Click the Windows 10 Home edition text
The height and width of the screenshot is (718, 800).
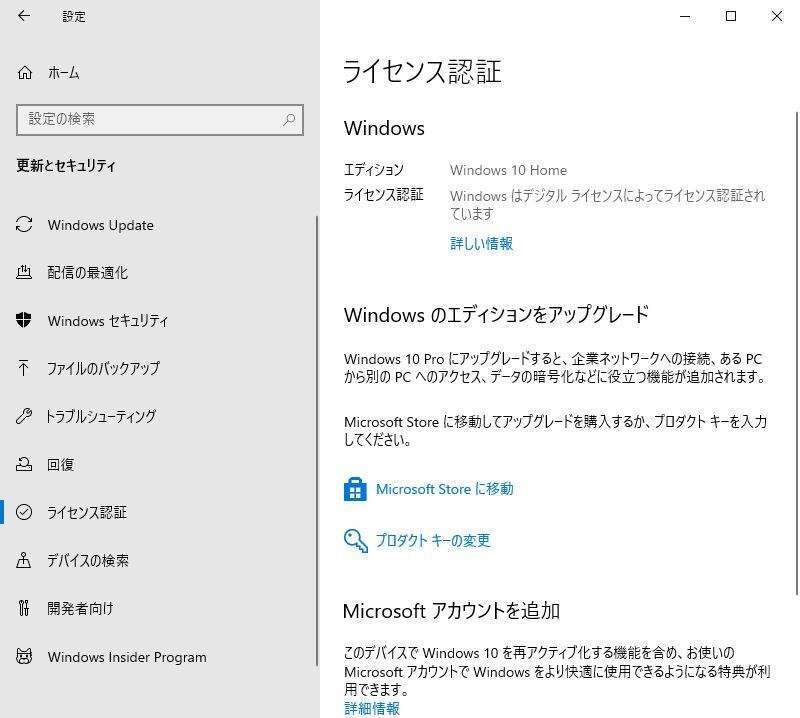[x=508, y=170]
